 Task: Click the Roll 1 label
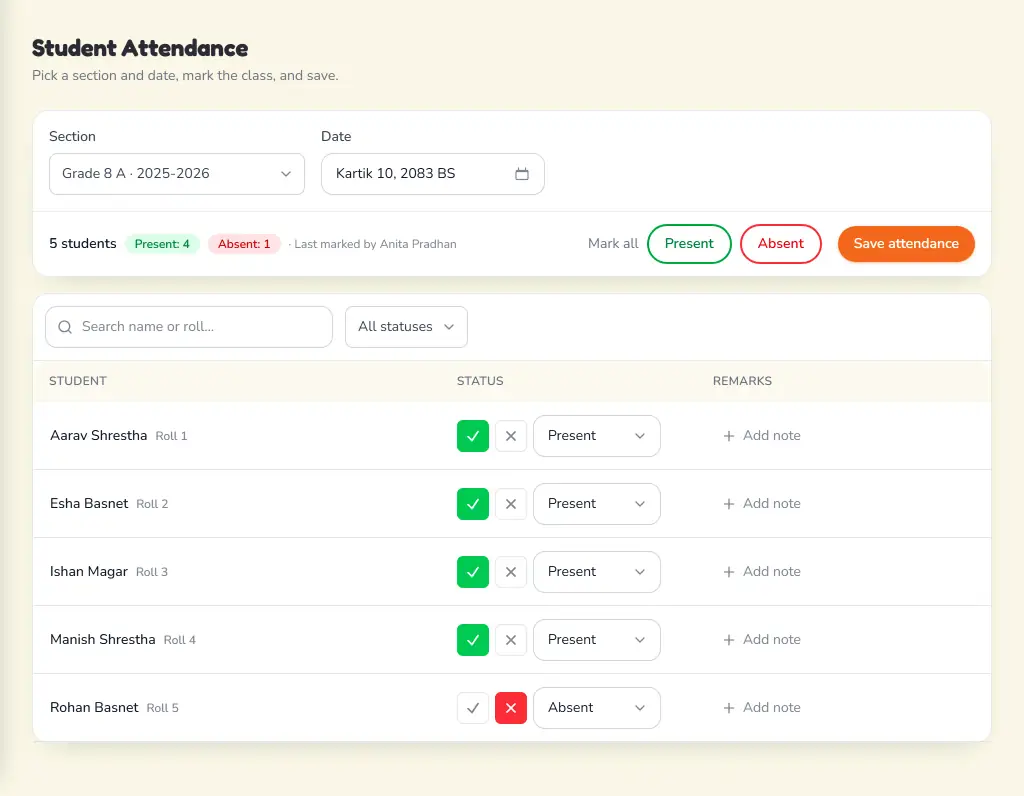(171, 436)
